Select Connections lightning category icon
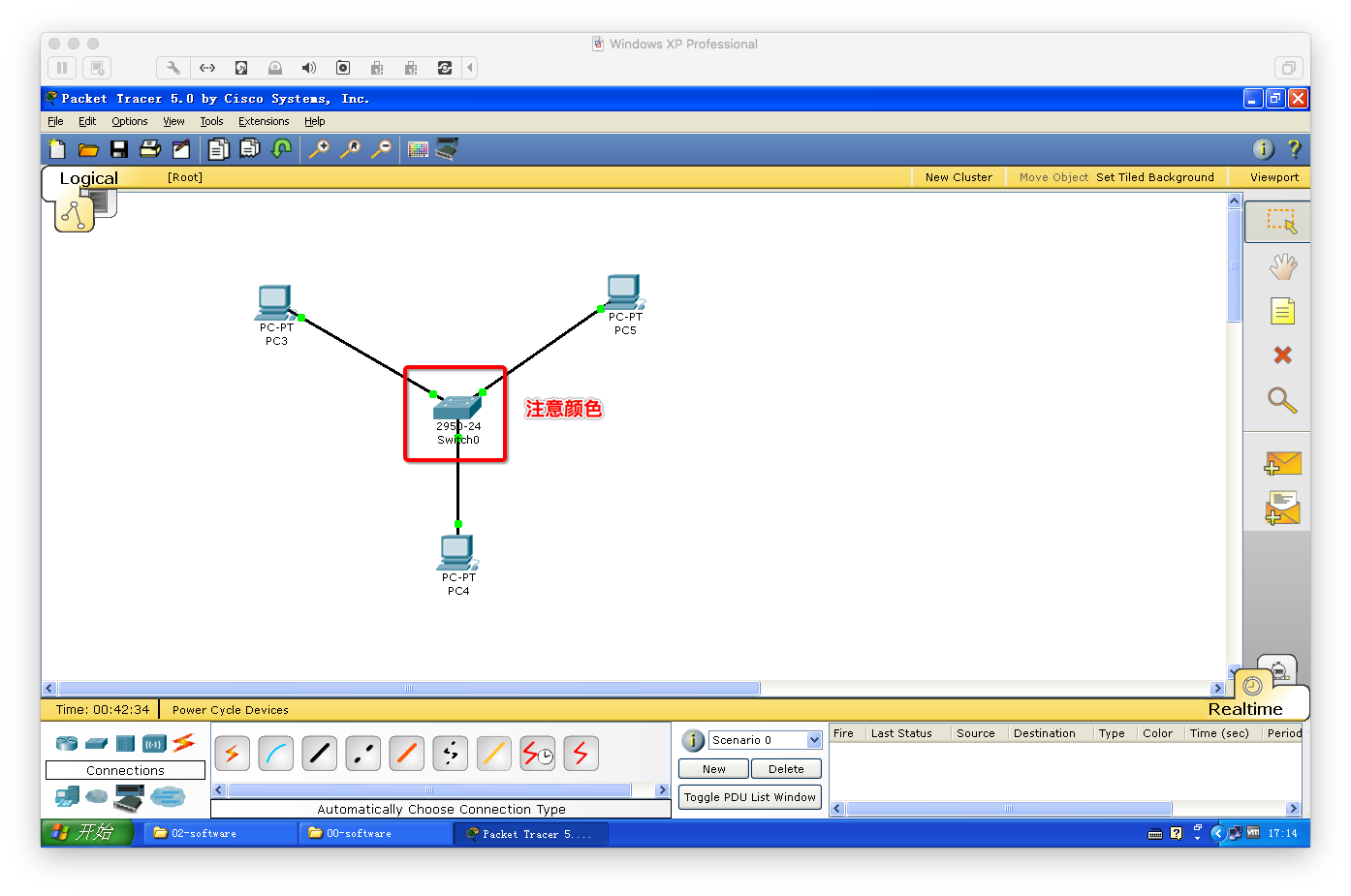 point(183,743)
